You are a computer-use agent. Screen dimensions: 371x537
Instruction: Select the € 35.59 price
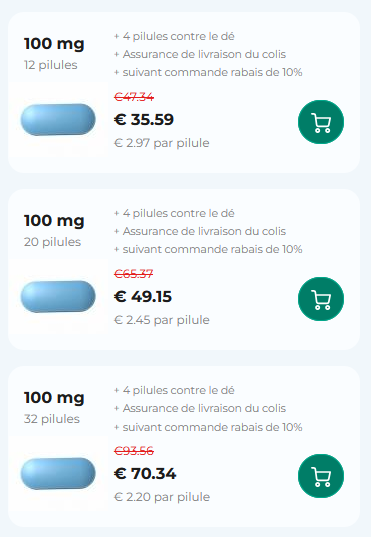click(144, 120)
